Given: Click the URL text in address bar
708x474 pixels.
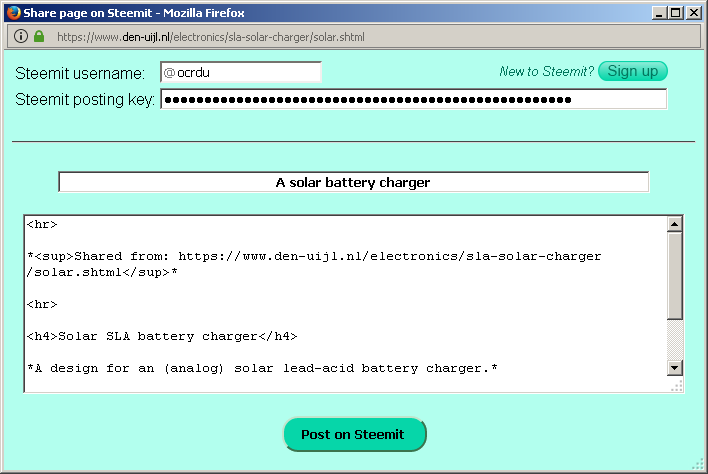Looking at the screenshot, I should pyautogui.click(x=210, y=37).
